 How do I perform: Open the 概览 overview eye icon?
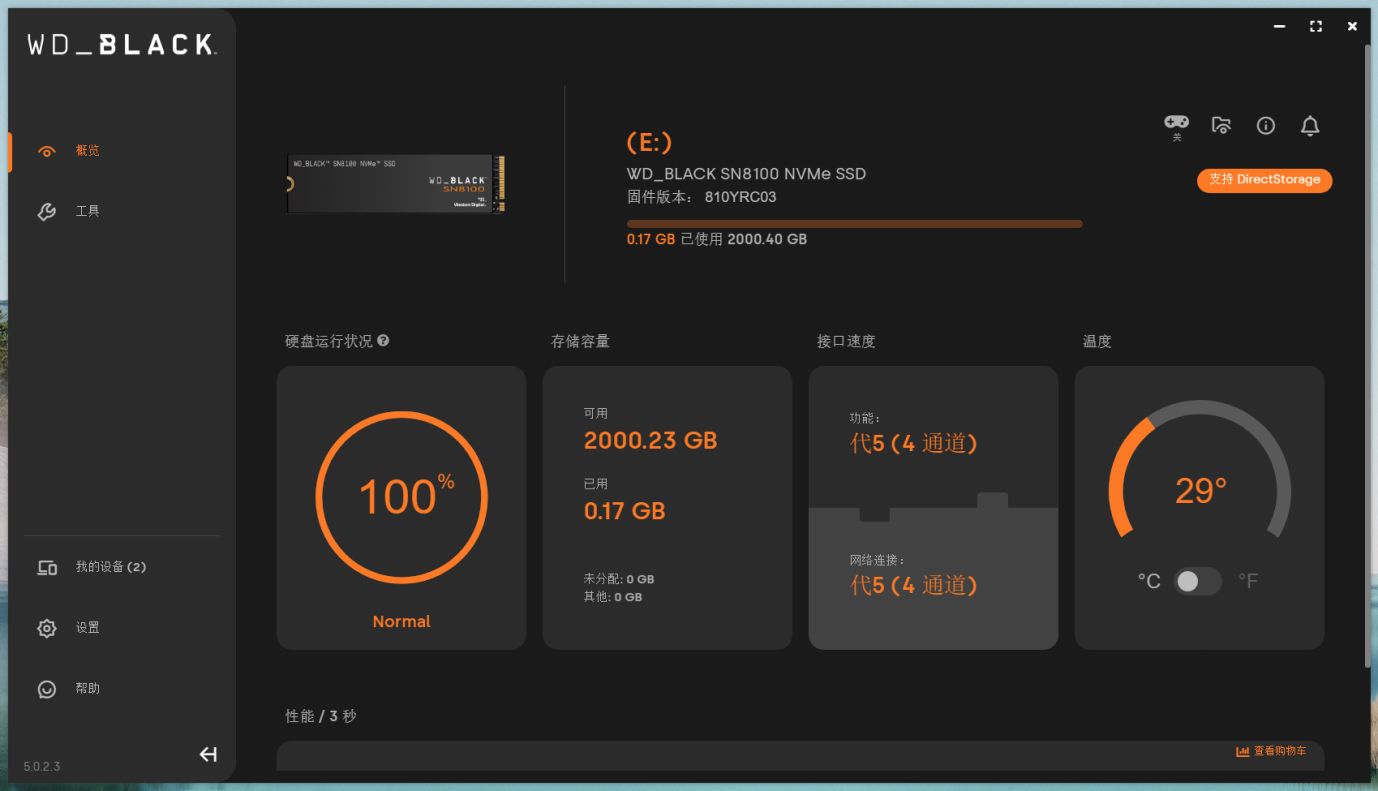46,152
